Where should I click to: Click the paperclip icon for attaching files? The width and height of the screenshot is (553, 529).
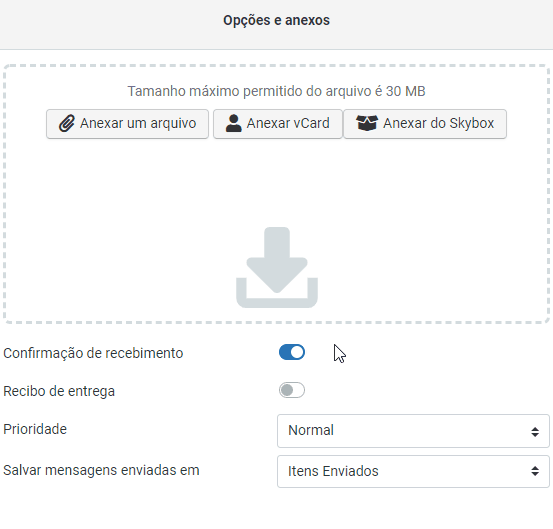(67, 123)
